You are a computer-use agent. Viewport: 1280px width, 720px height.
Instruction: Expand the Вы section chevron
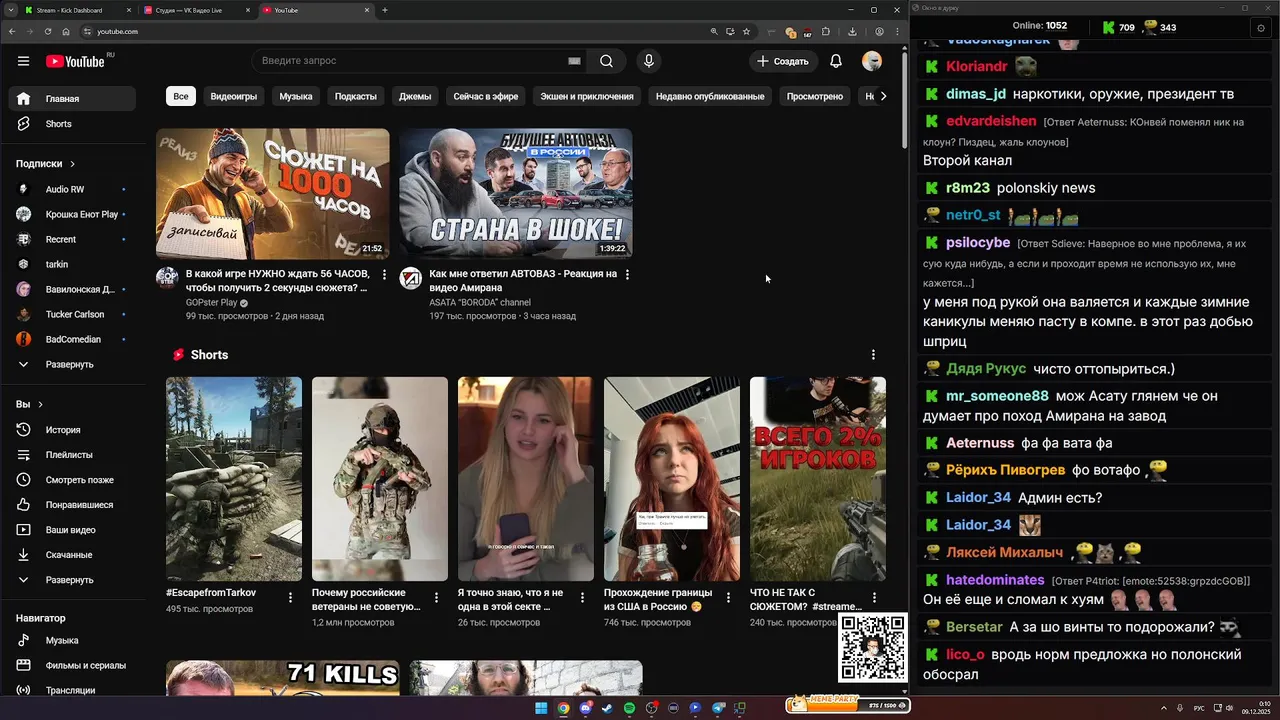click(41, 405)
